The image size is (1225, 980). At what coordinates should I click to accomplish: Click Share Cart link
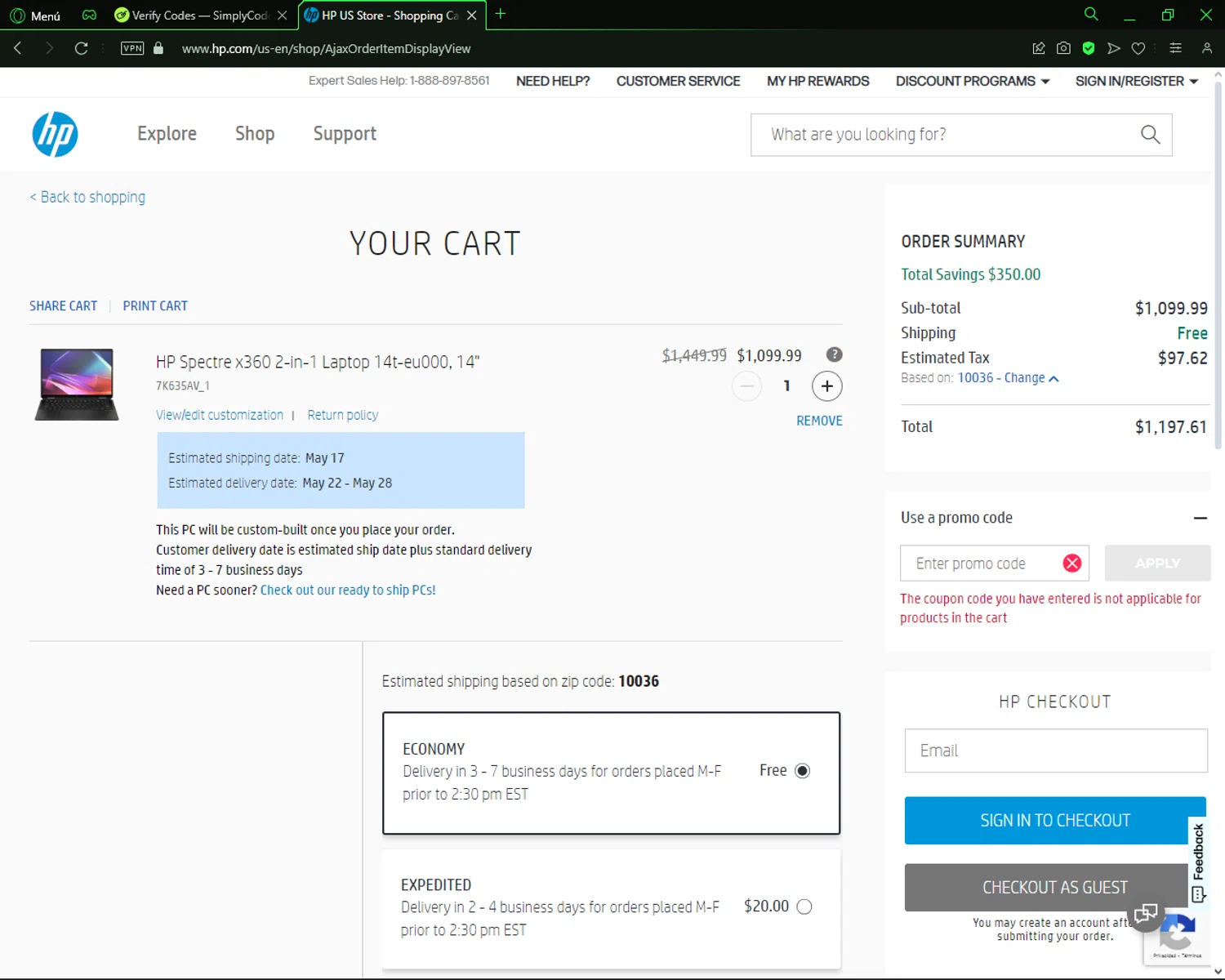coord(63,305)
